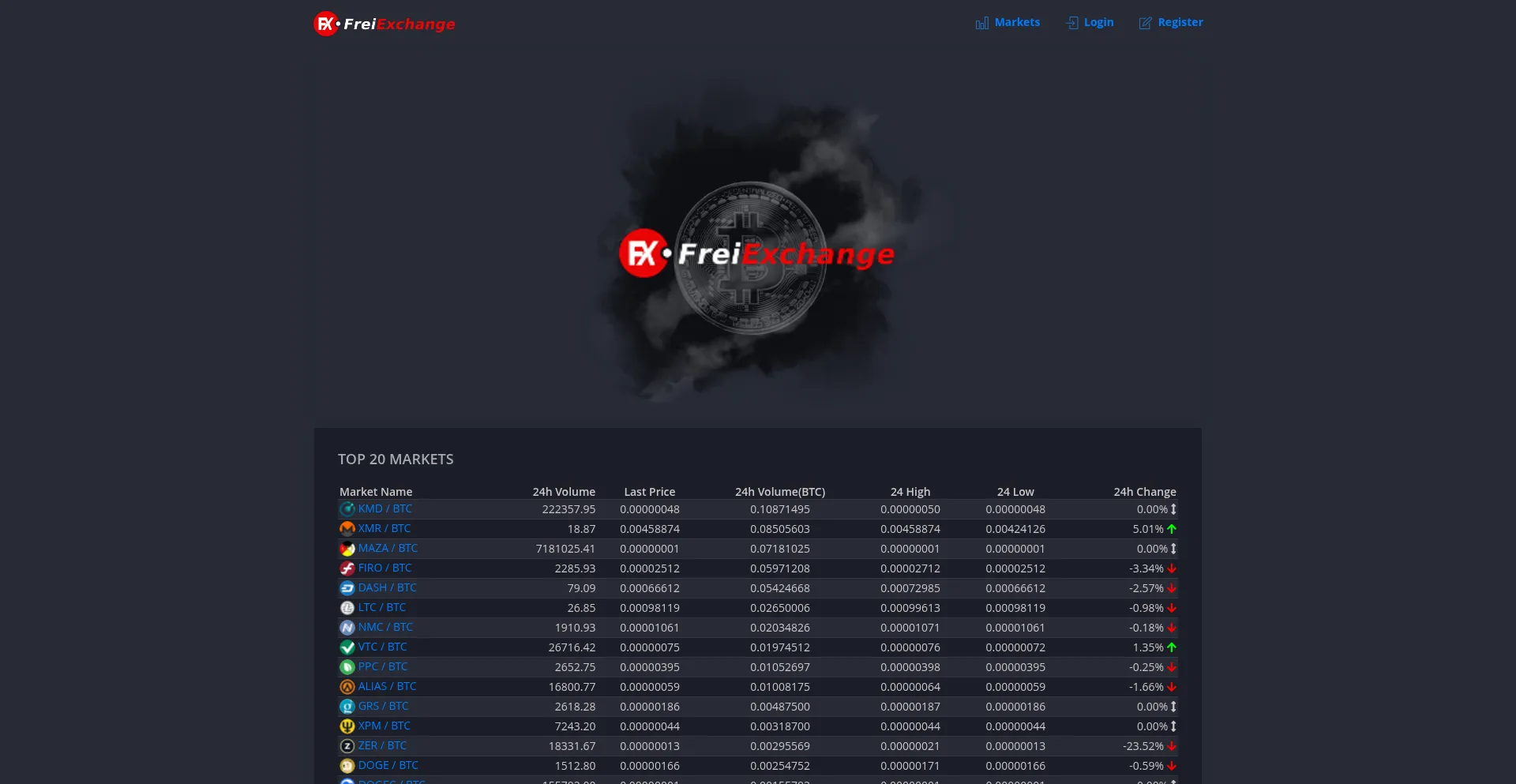Open the MAZA / BTC market

click(388, 548)
